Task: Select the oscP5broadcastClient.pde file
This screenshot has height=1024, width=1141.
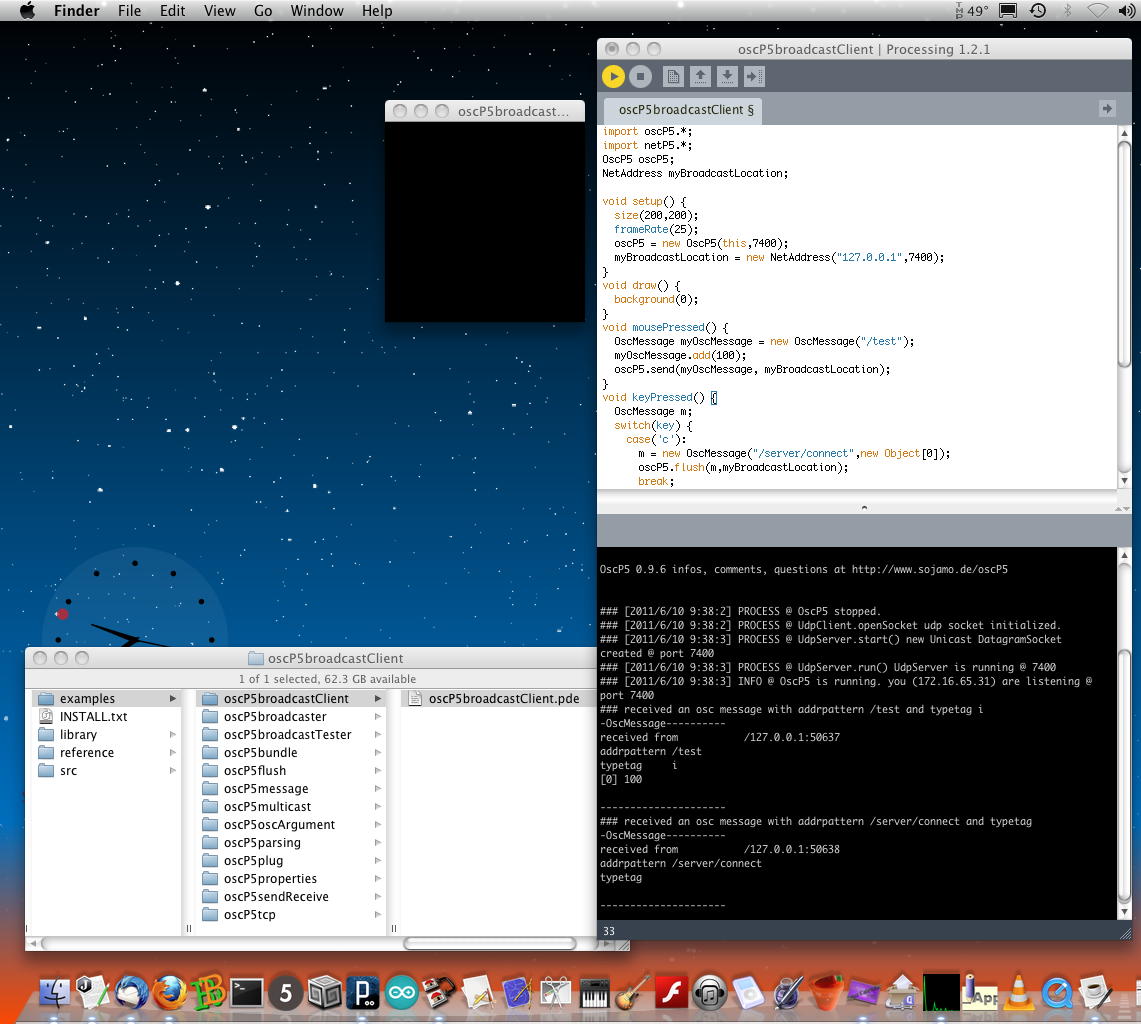Action: click(503, 698)
